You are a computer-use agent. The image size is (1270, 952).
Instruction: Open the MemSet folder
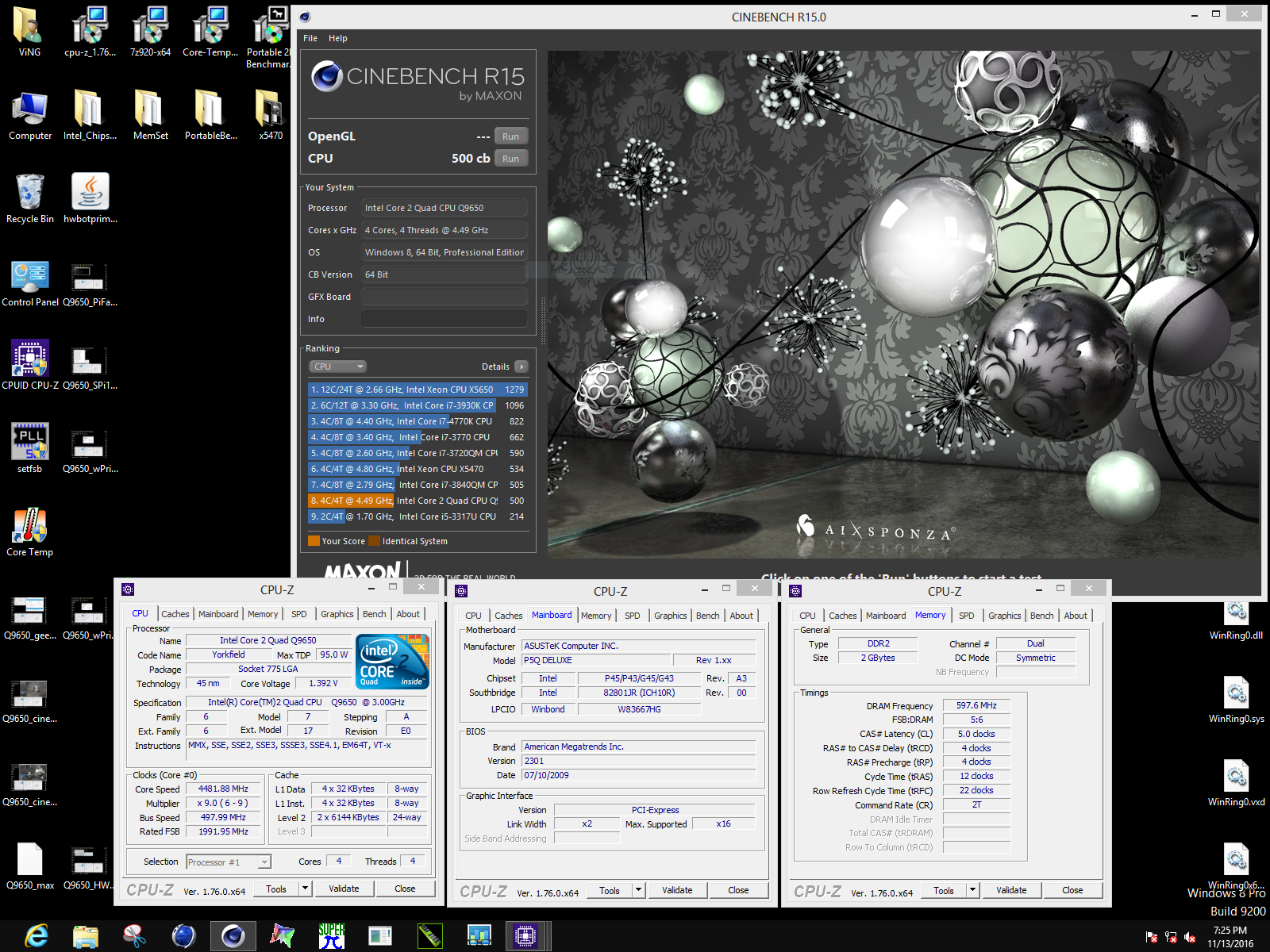point(150,115)
